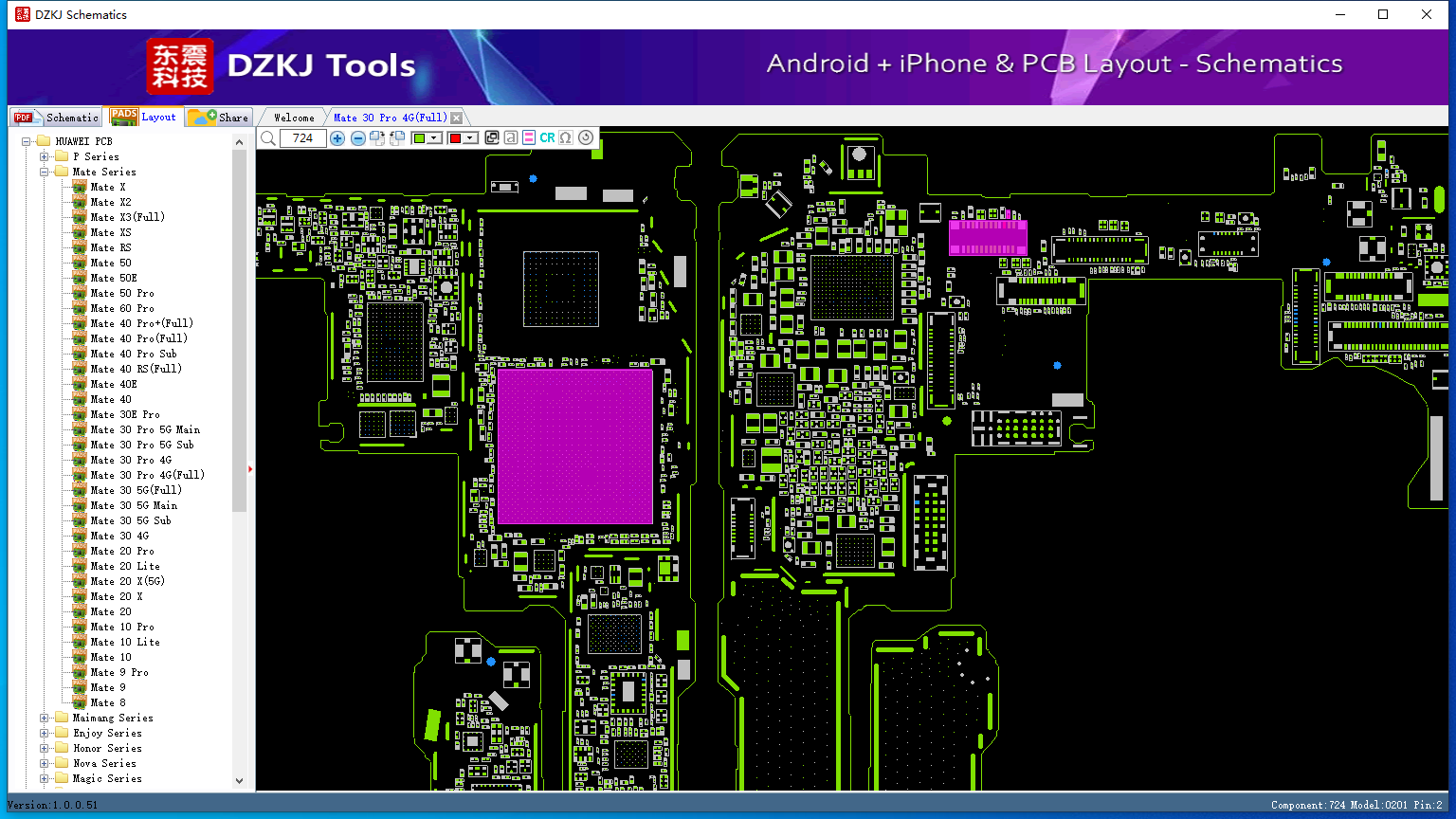Click the folder icon of HUAWEI PCB

(x=44, y=142)
